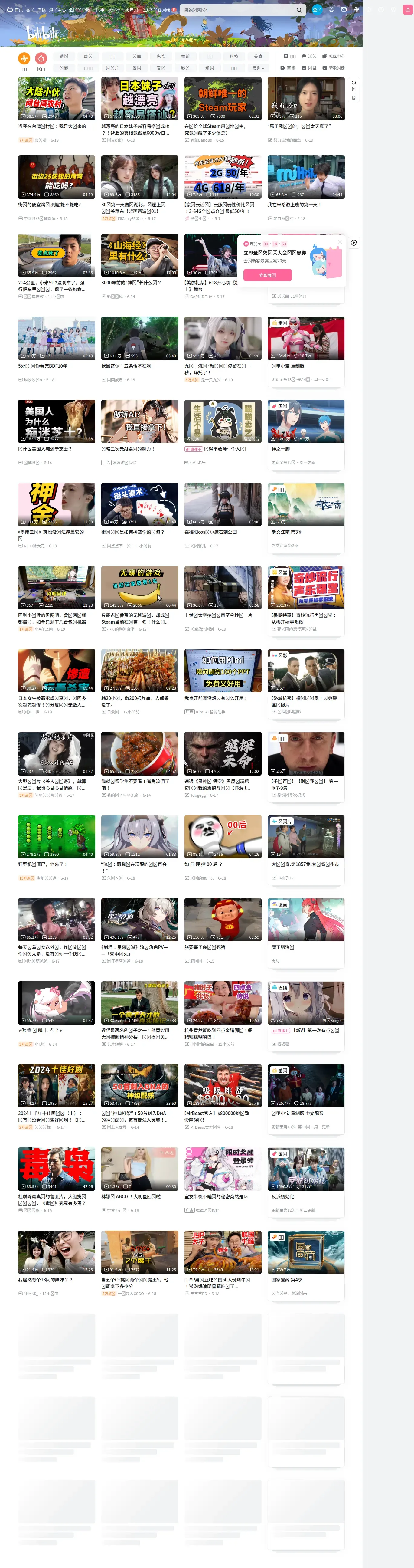Open the 新歌热榜 icon link
The image size is (414, 1568).
point(333,68)
